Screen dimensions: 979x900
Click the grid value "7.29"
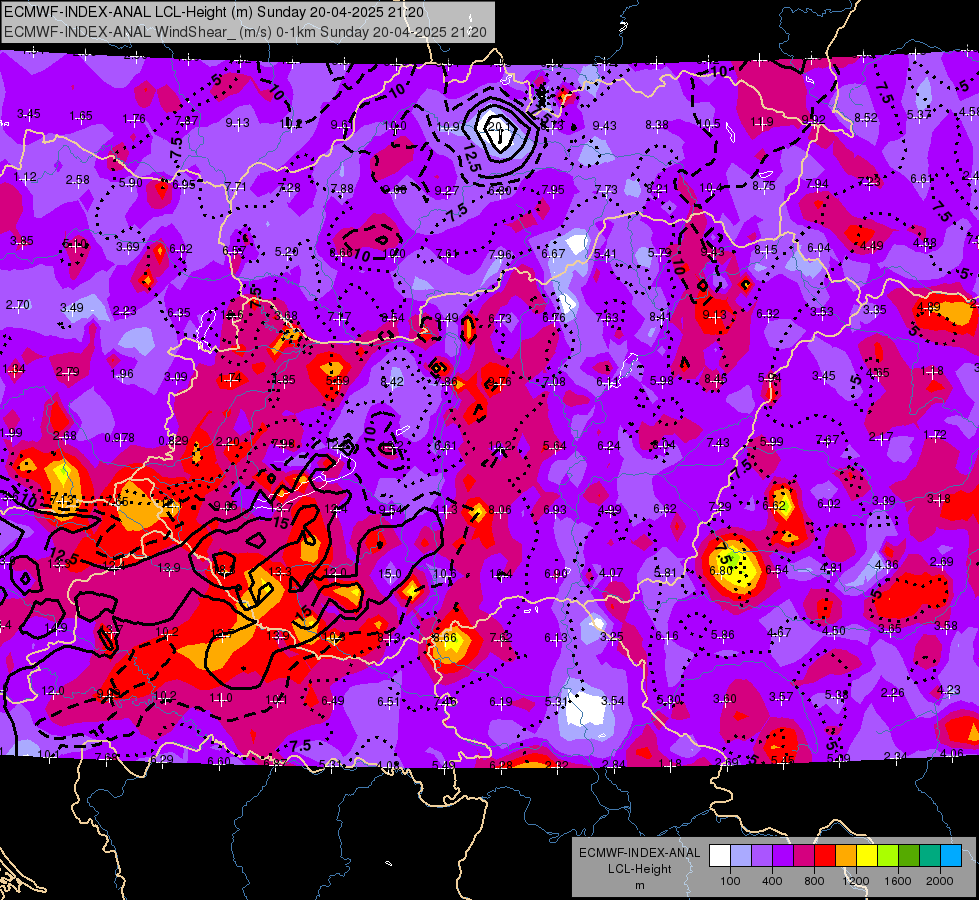[719, 507]
